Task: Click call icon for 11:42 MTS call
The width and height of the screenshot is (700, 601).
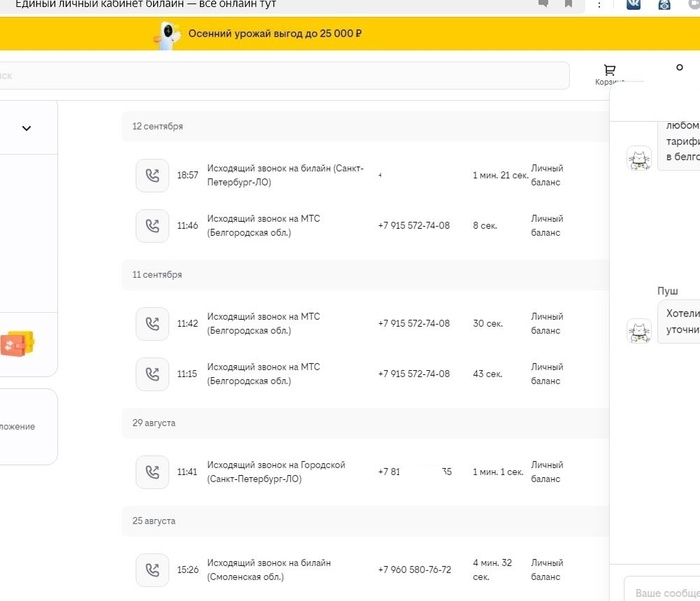Action: (x=152, y=323)
